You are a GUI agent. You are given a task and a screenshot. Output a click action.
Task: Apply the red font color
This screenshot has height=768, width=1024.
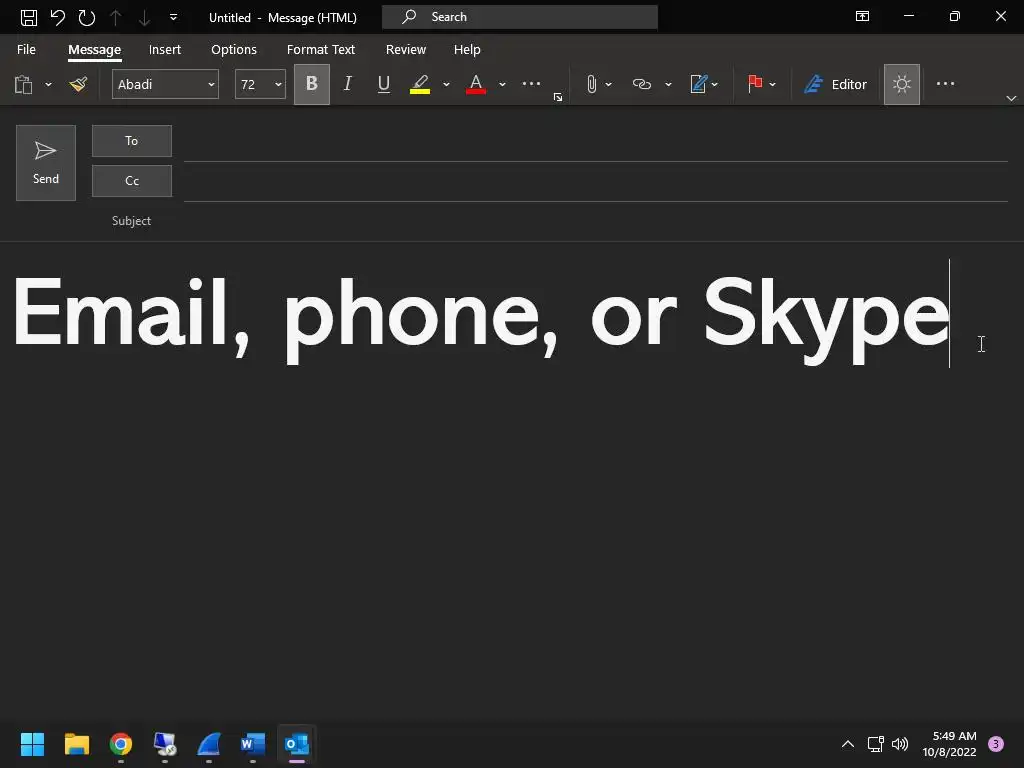[x=475, y=84]
